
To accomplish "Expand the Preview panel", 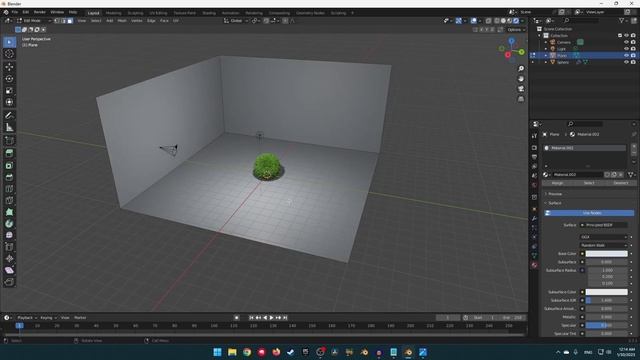I will click(553, 194).
